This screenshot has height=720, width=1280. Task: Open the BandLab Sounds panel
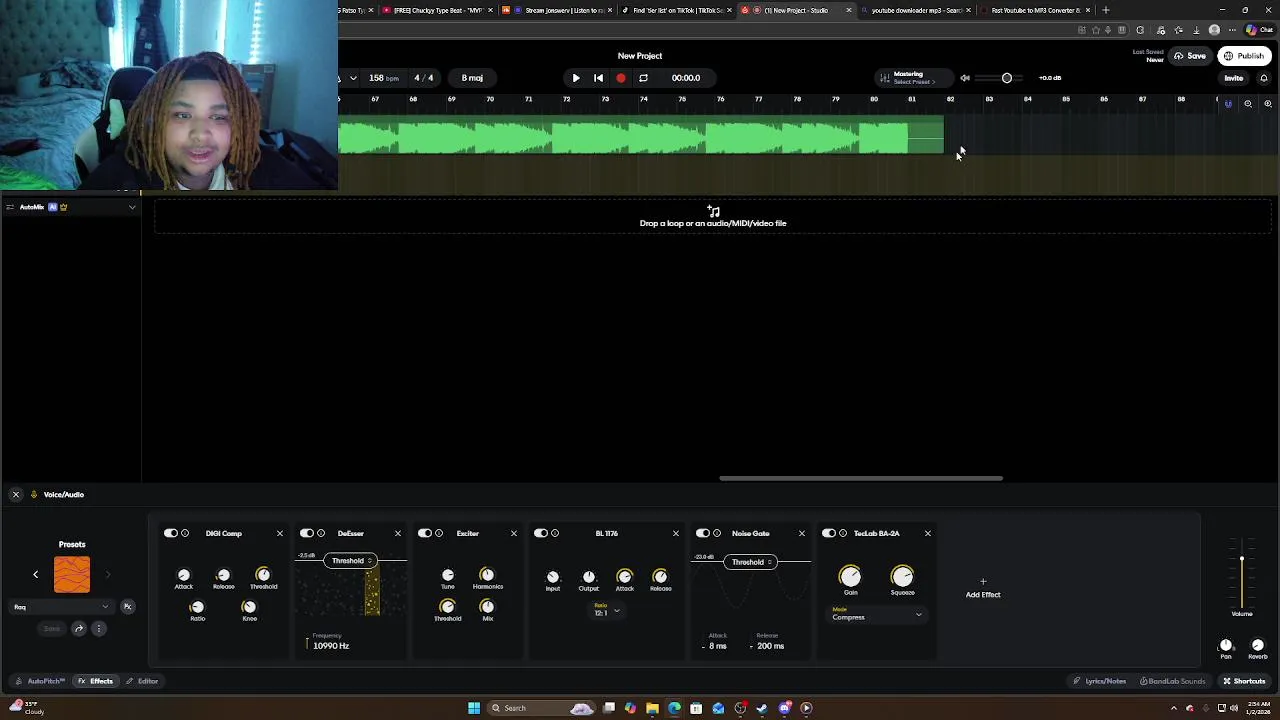click(1173, 682)
